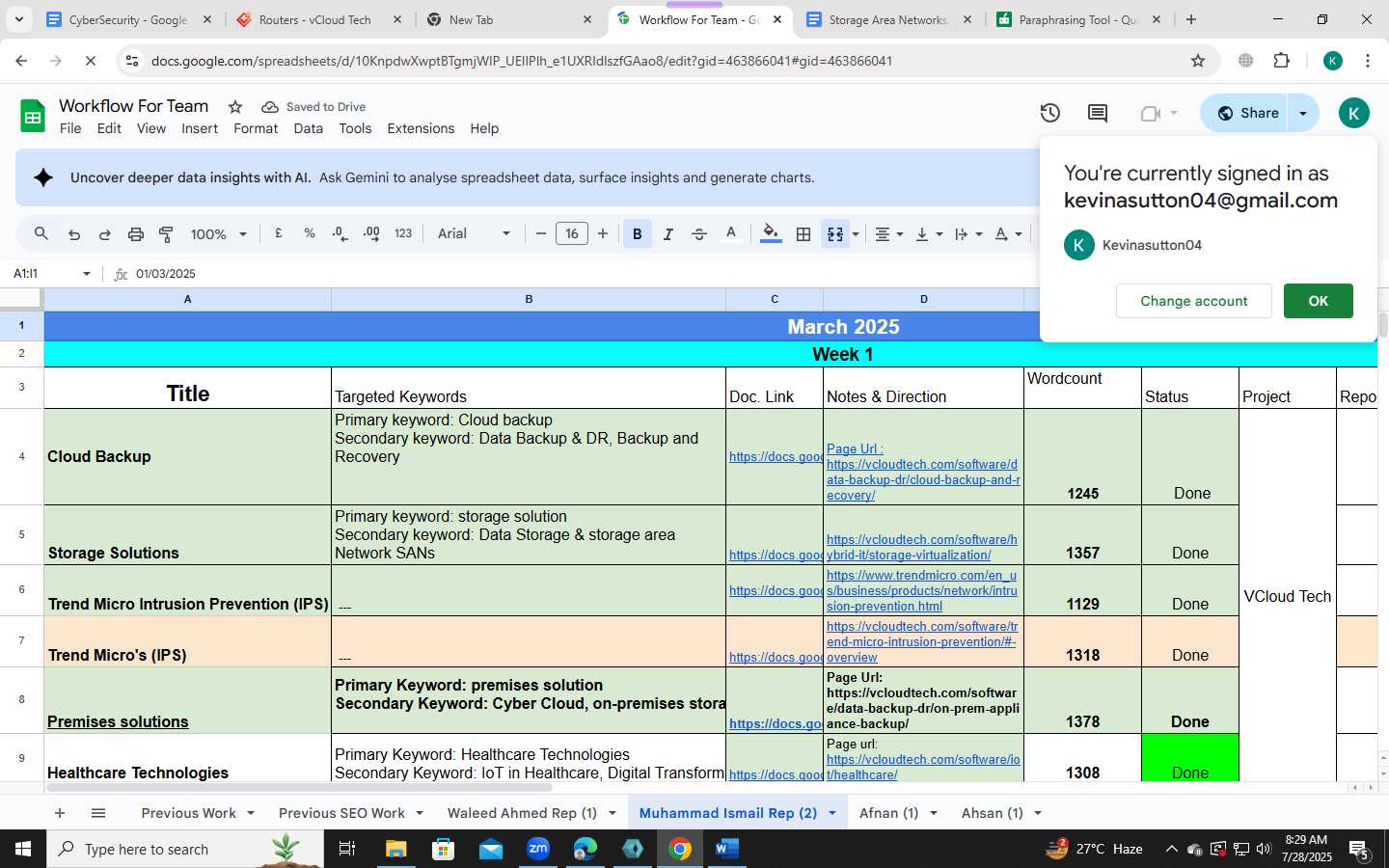Expand the Share options arrow
Screen dimensions: 1389x868
[x=1303, y=113]
